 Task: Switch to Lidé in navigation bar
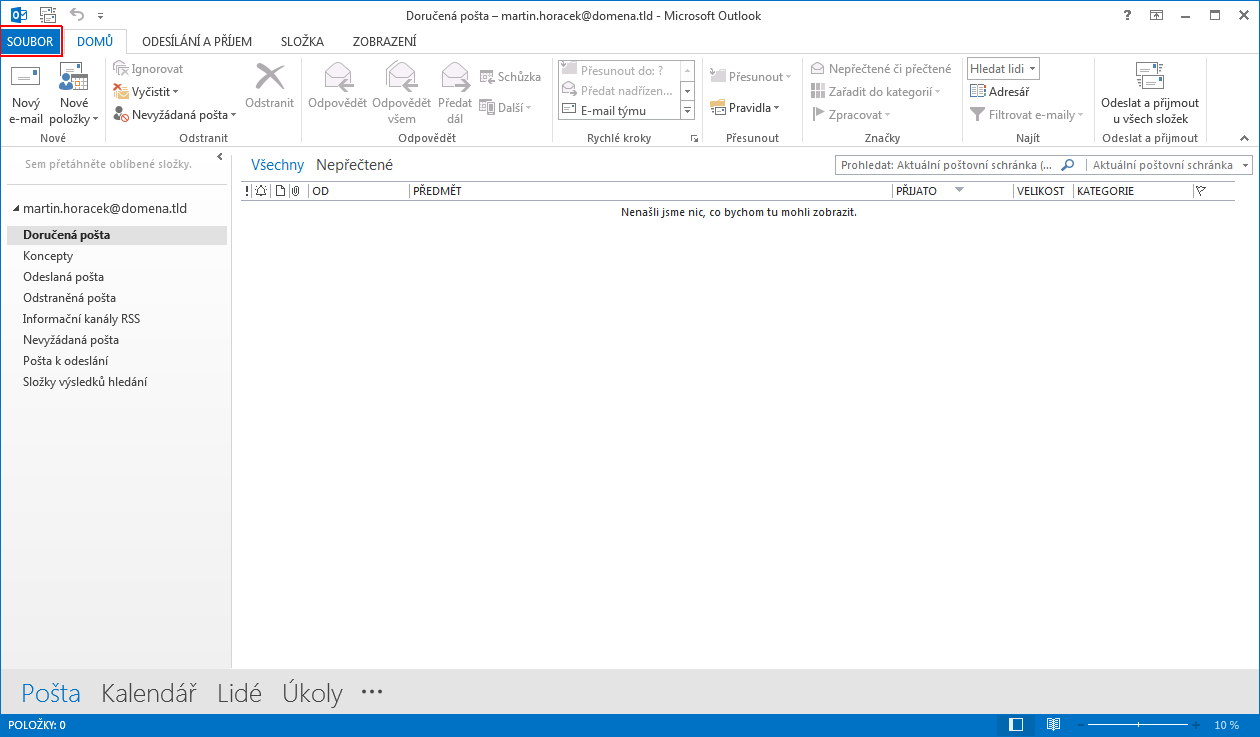click(240, 693)
